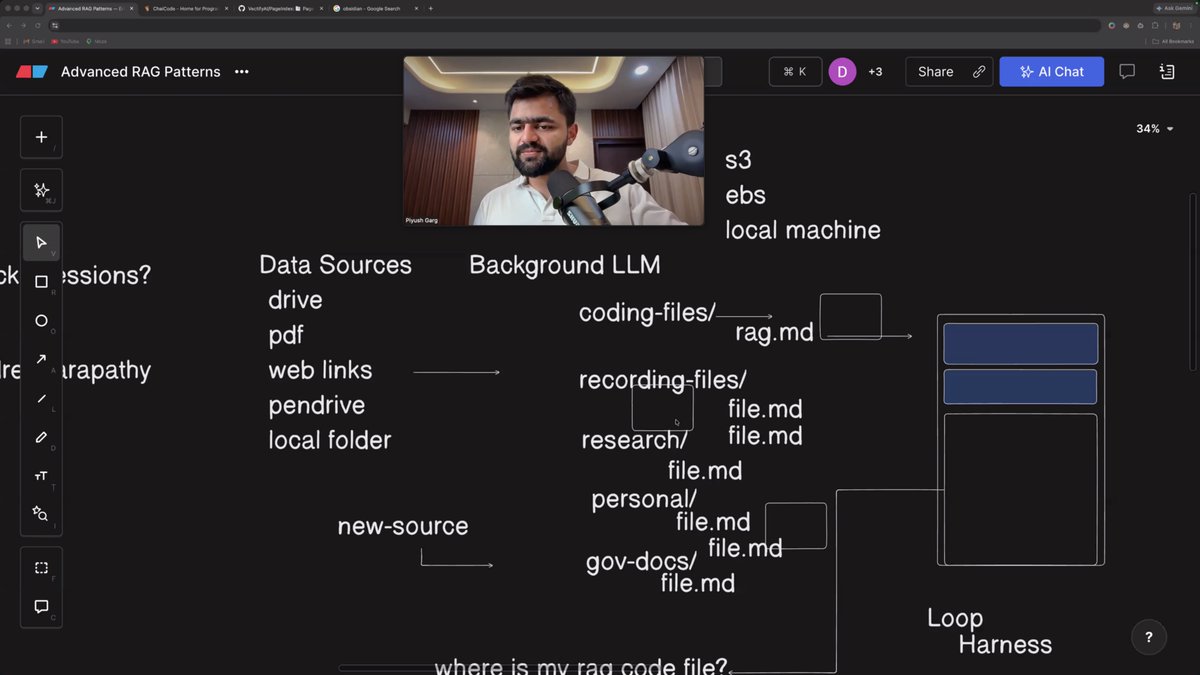This screenshot has width=1200, height=675.
Task: Select the ellipse shape tool
Action: pyautogui.click(x=41, y=321)
